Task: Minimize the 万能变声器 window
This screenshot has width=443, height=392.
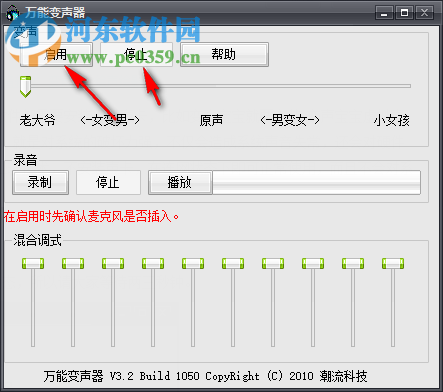Action: pyautogui.click(x=384, y=13)
